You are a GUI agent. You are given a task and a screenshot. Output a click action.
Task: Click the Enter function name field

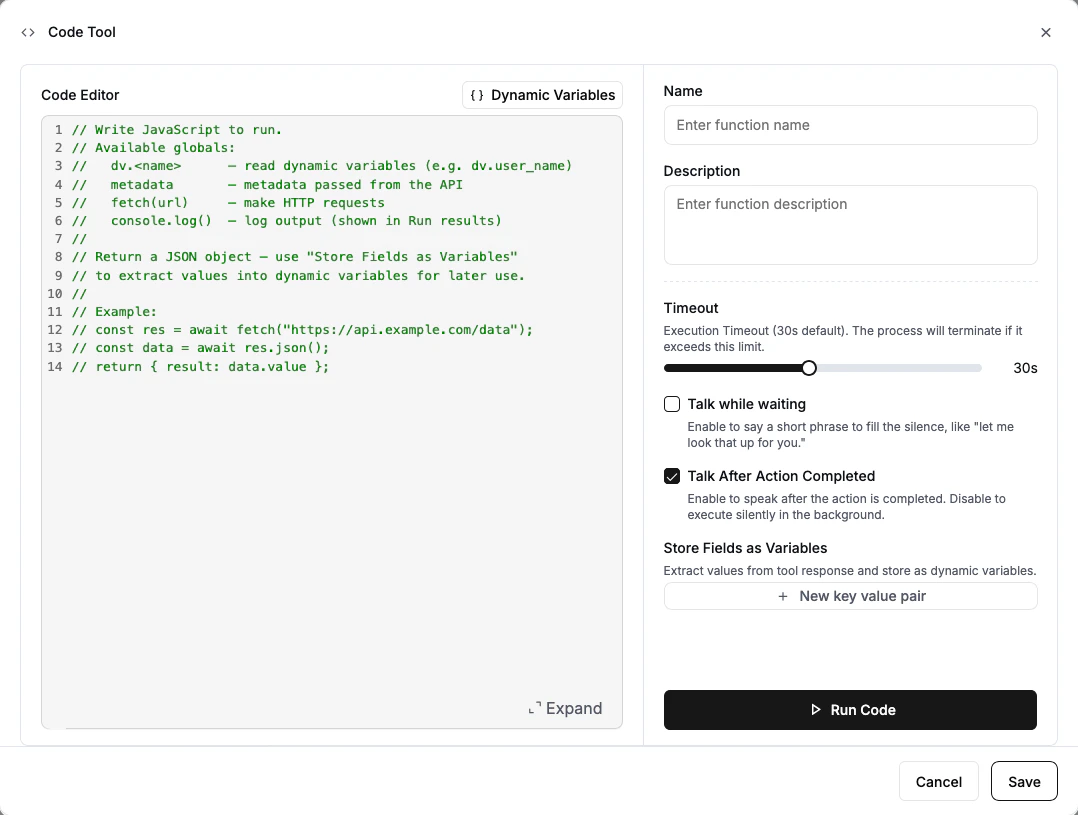850,125
